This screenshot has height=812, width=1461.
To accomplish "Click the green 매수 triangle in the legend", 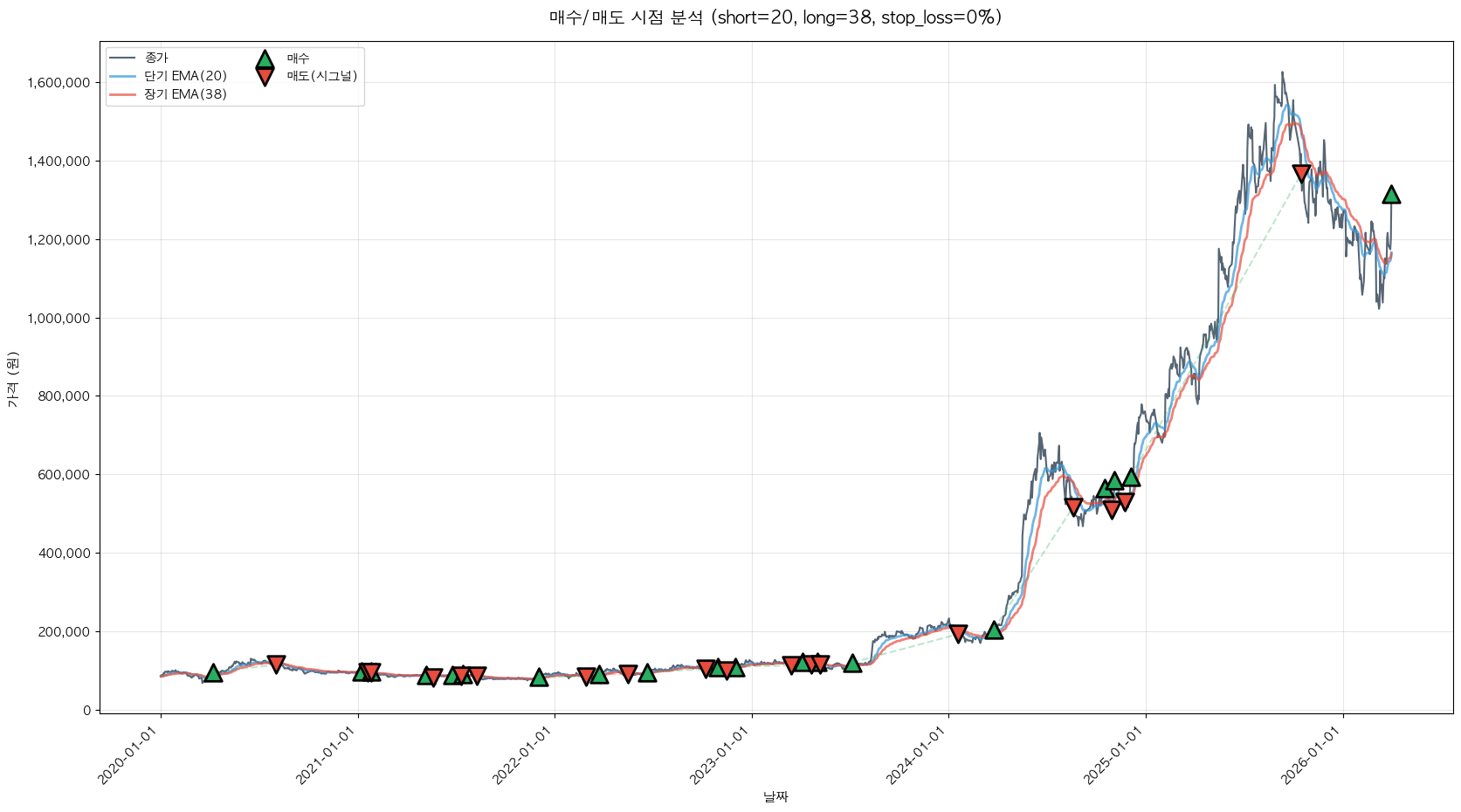I will (x=265, y=60).
